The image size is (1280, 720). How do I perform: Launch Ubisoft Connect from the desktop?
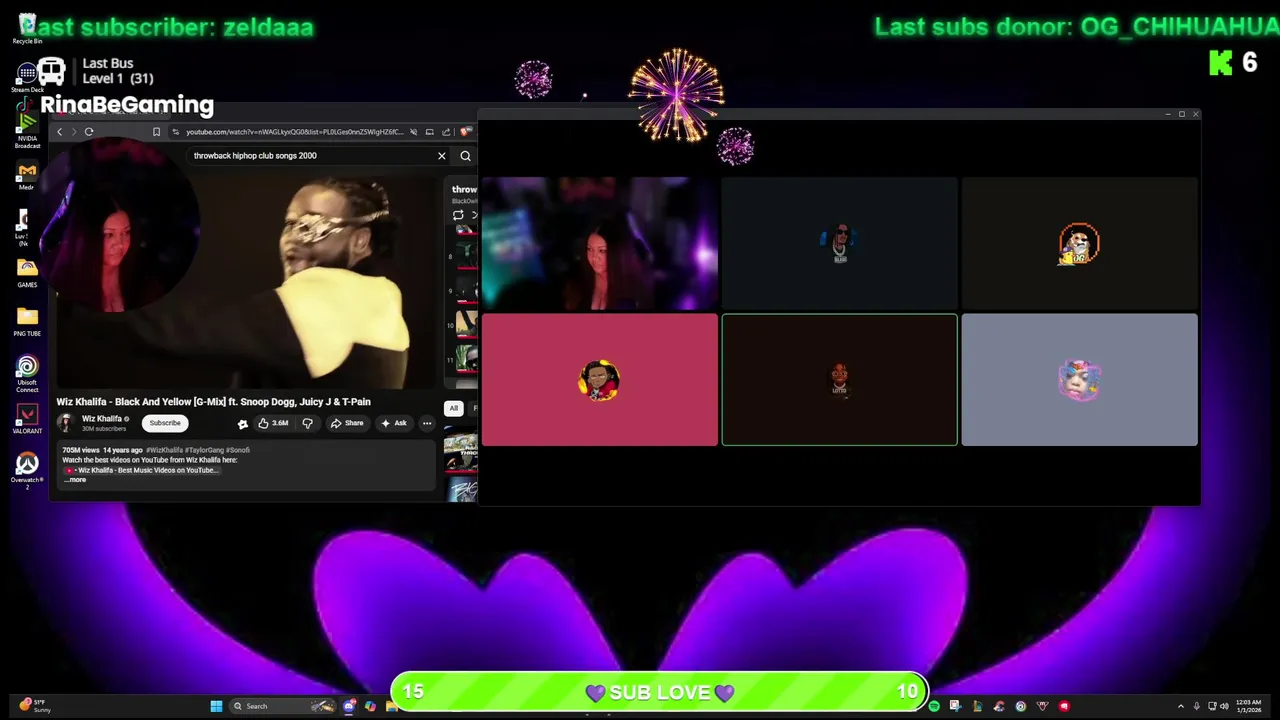[x=27, y=373]
